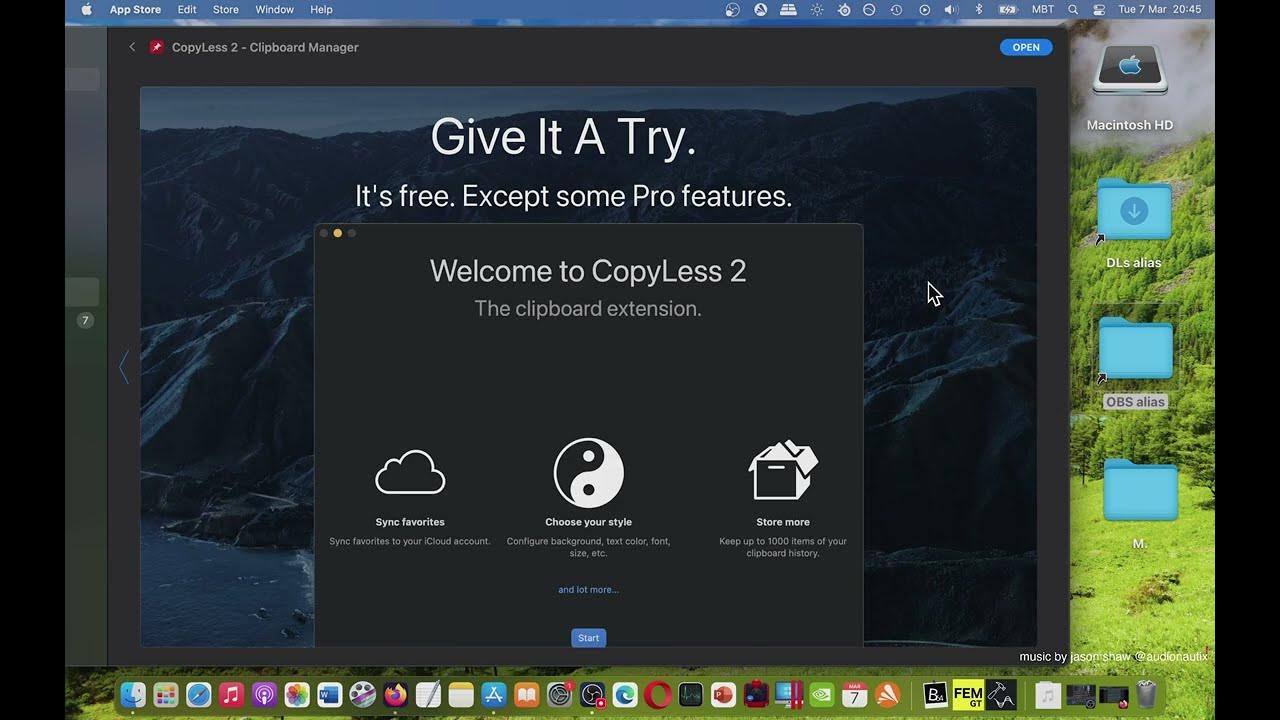Open System Preferences with badge in dock
This screenshot has height=720, width=1280.
coord(560,694)
